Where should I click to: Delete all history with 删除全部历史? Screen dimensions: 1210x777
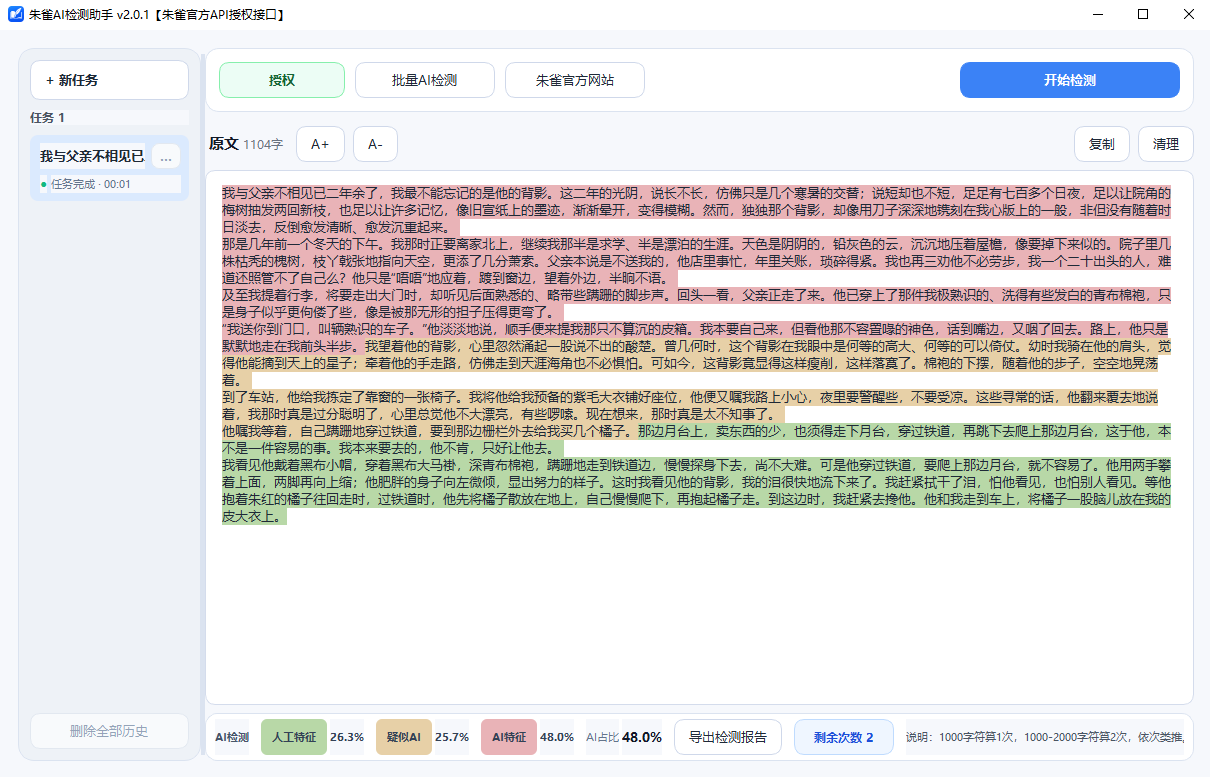click(x=109, y=731)
